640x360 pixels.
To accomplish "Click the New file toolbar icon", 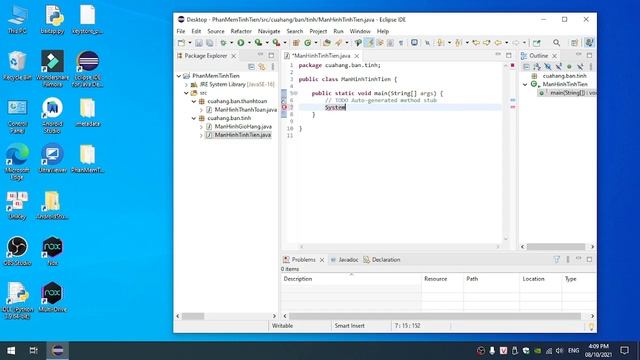I will click(x=182, y=43).
